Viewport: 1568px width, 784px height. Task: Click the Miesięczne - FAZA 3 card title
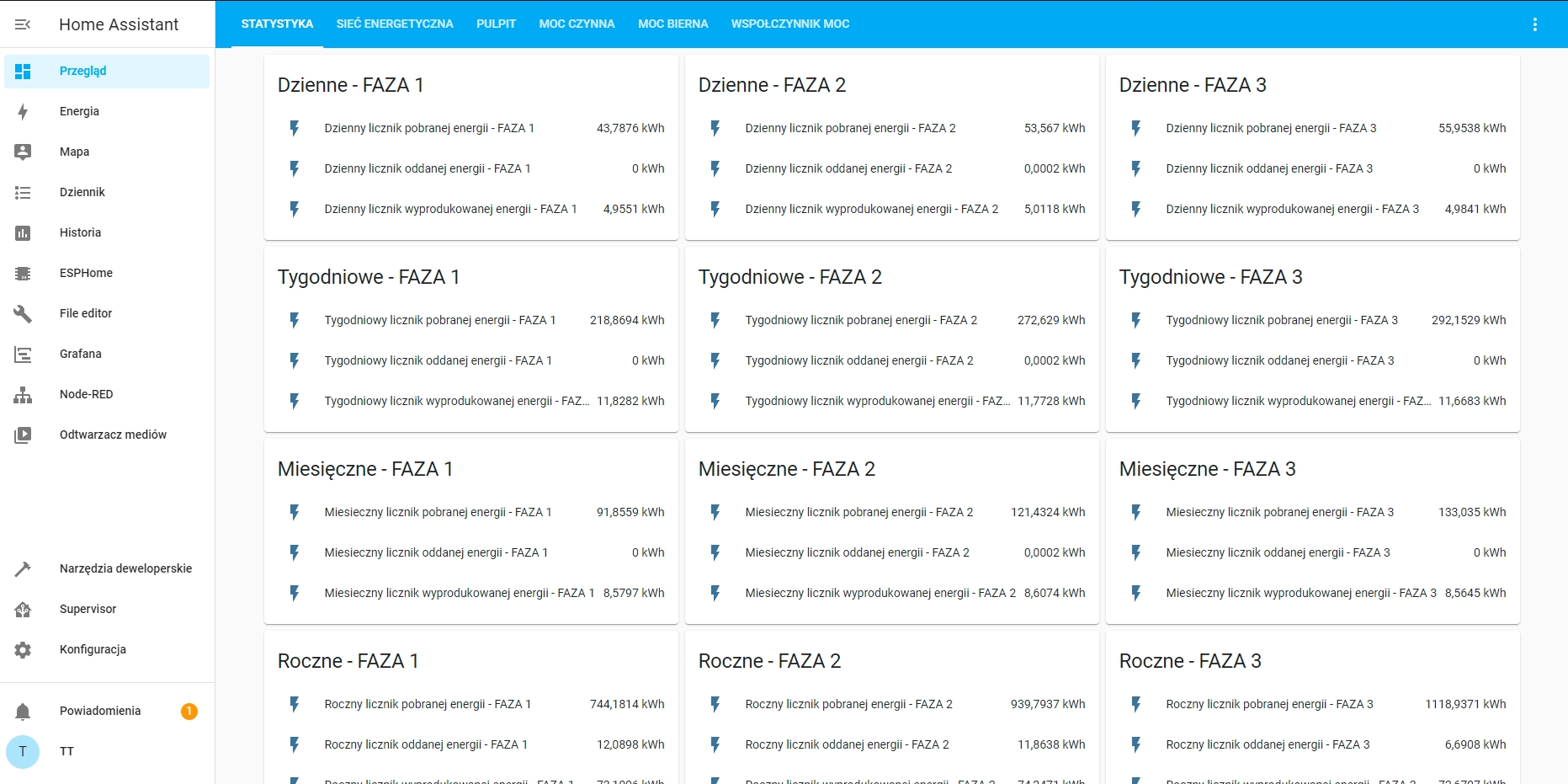click(1207, 469)
